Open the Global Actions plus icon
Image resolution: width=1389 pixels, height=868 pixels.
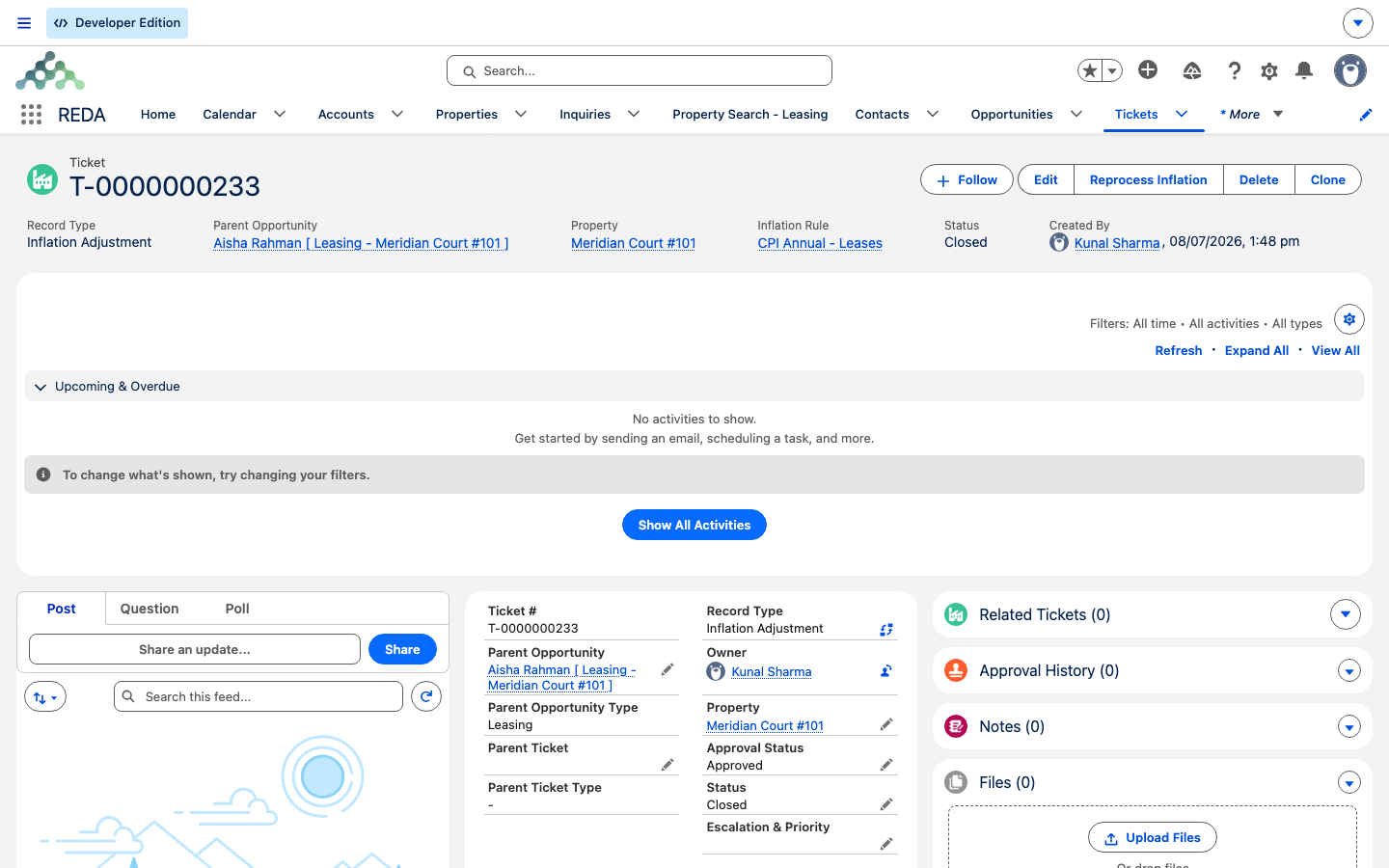point(1148,69)
